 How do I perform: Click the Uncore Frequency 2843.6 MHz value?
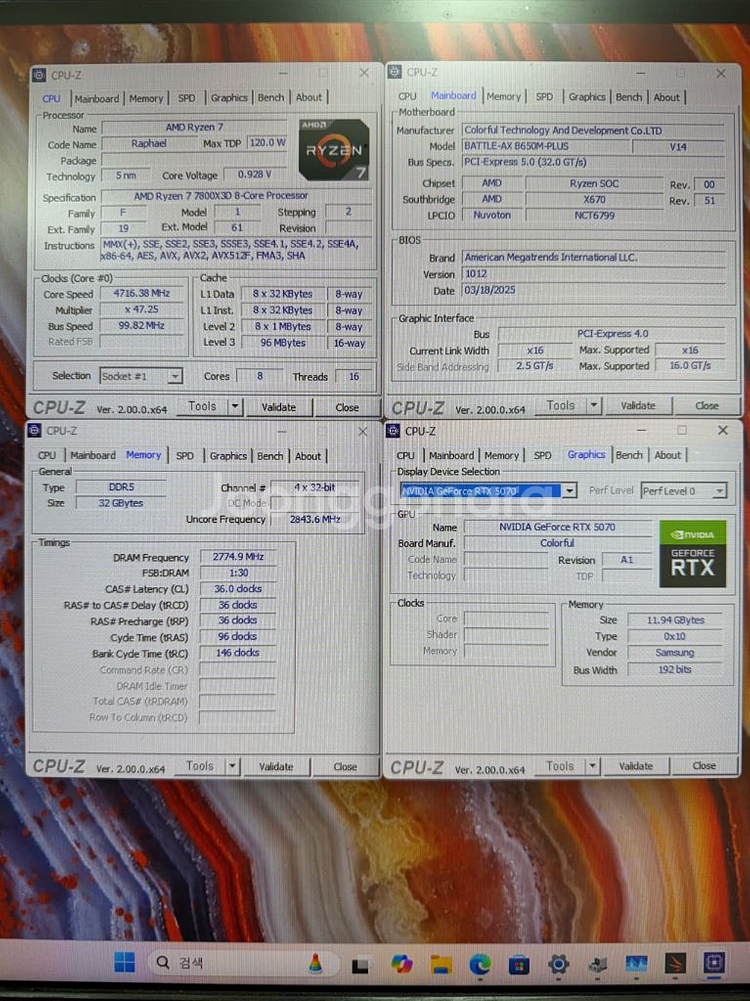(315, 519)
